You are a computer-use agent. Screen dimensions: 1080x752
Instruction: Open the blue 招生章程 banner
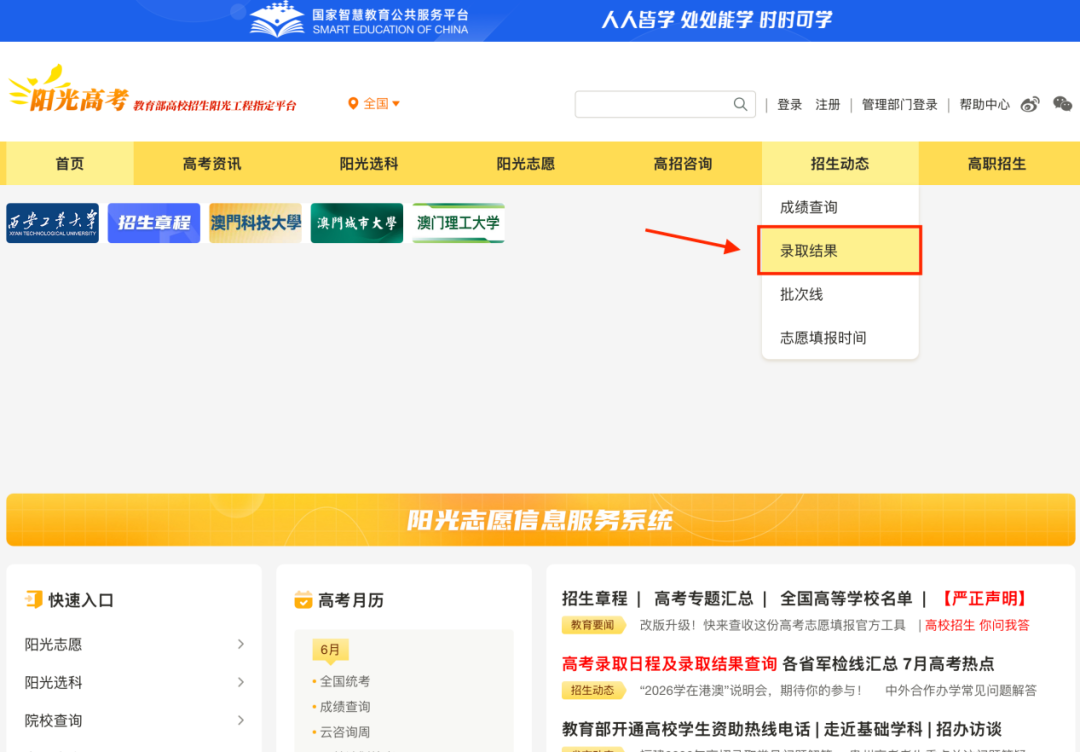point(154,223)
